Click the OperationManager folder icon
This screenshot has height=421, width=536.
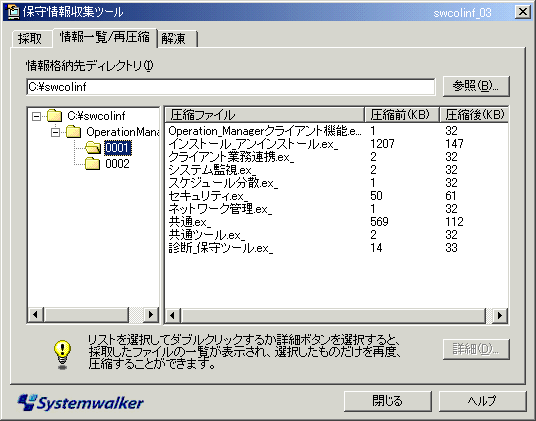73,132
